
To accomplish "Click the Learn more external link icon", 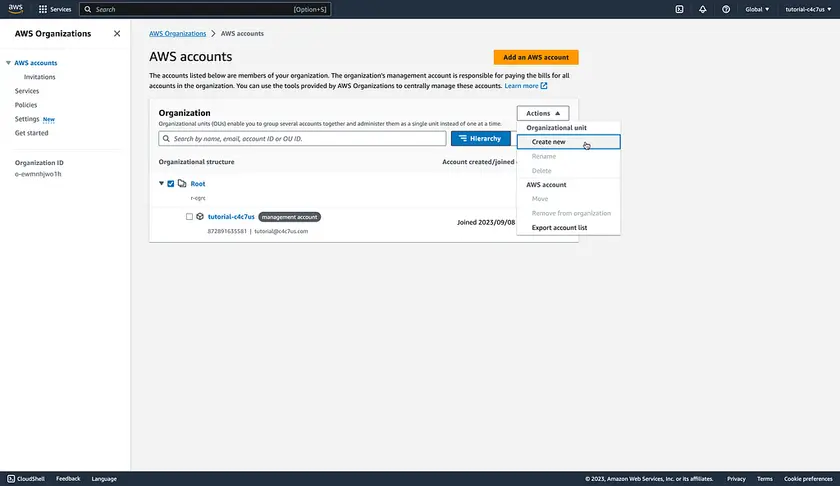I will [x=544, y=86].
